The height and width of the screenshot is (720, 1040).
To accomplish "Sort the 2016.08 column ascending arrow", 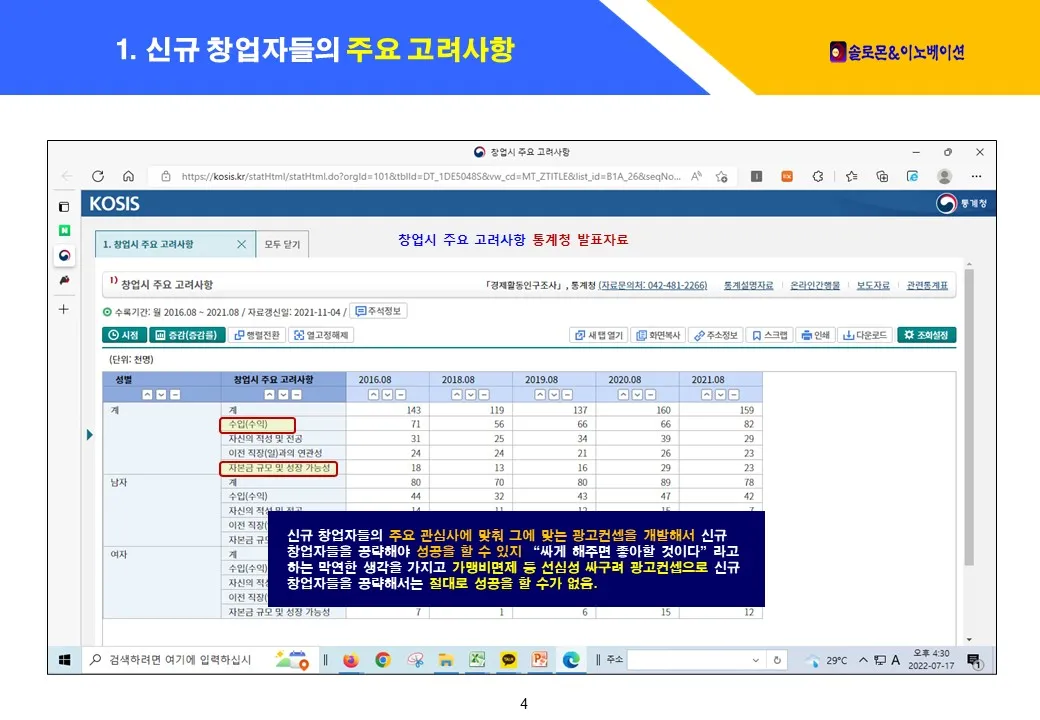I will coord(374,395).
